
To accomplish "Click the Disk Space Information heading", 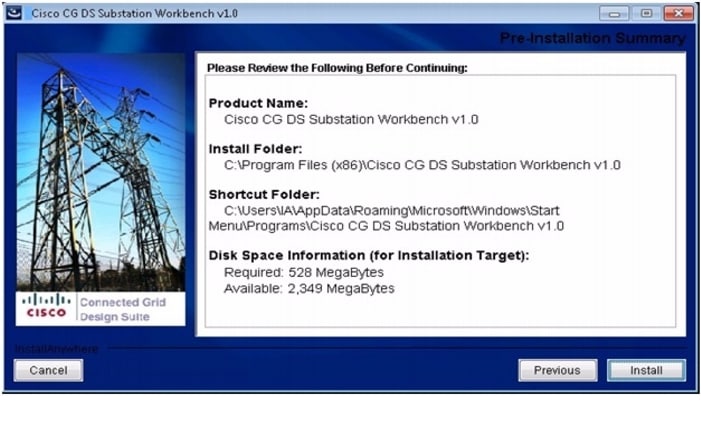I will [x=369, y=256].
